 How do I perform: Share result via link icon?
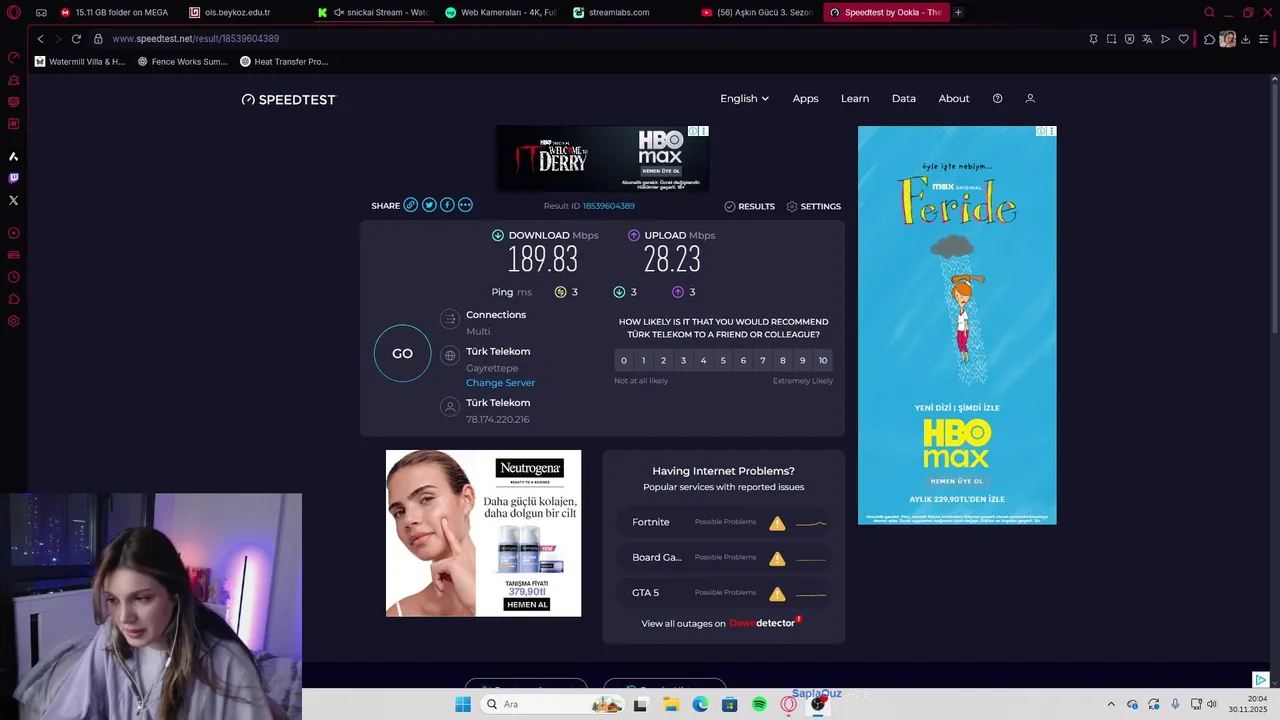[x=410, y=205]
